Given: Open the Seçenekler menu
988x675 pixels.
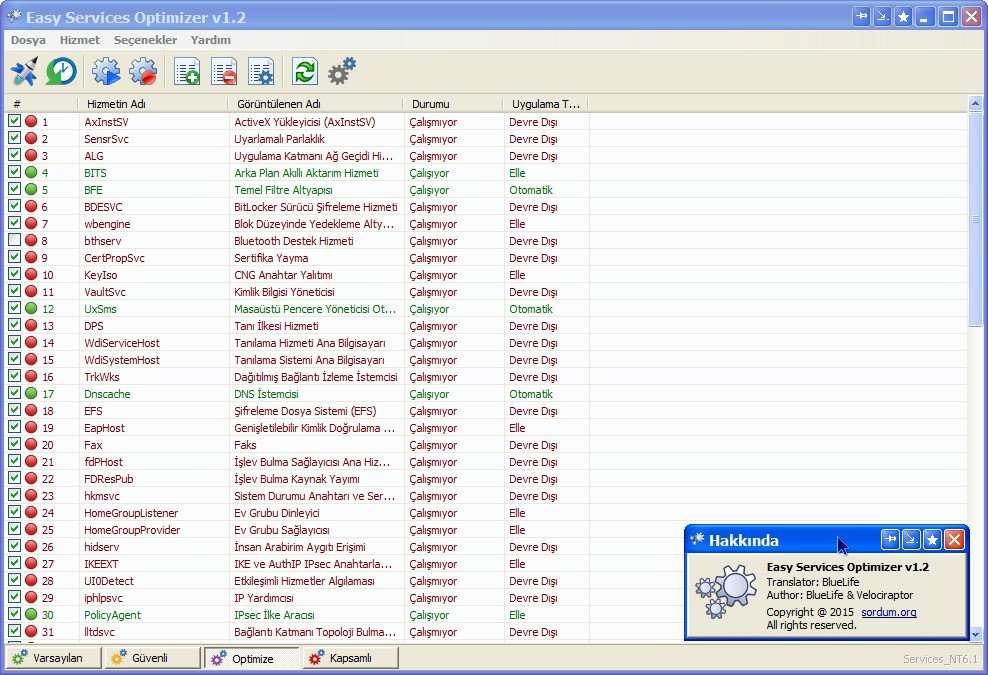Looking at the screenshot, I should coord(145,40).
